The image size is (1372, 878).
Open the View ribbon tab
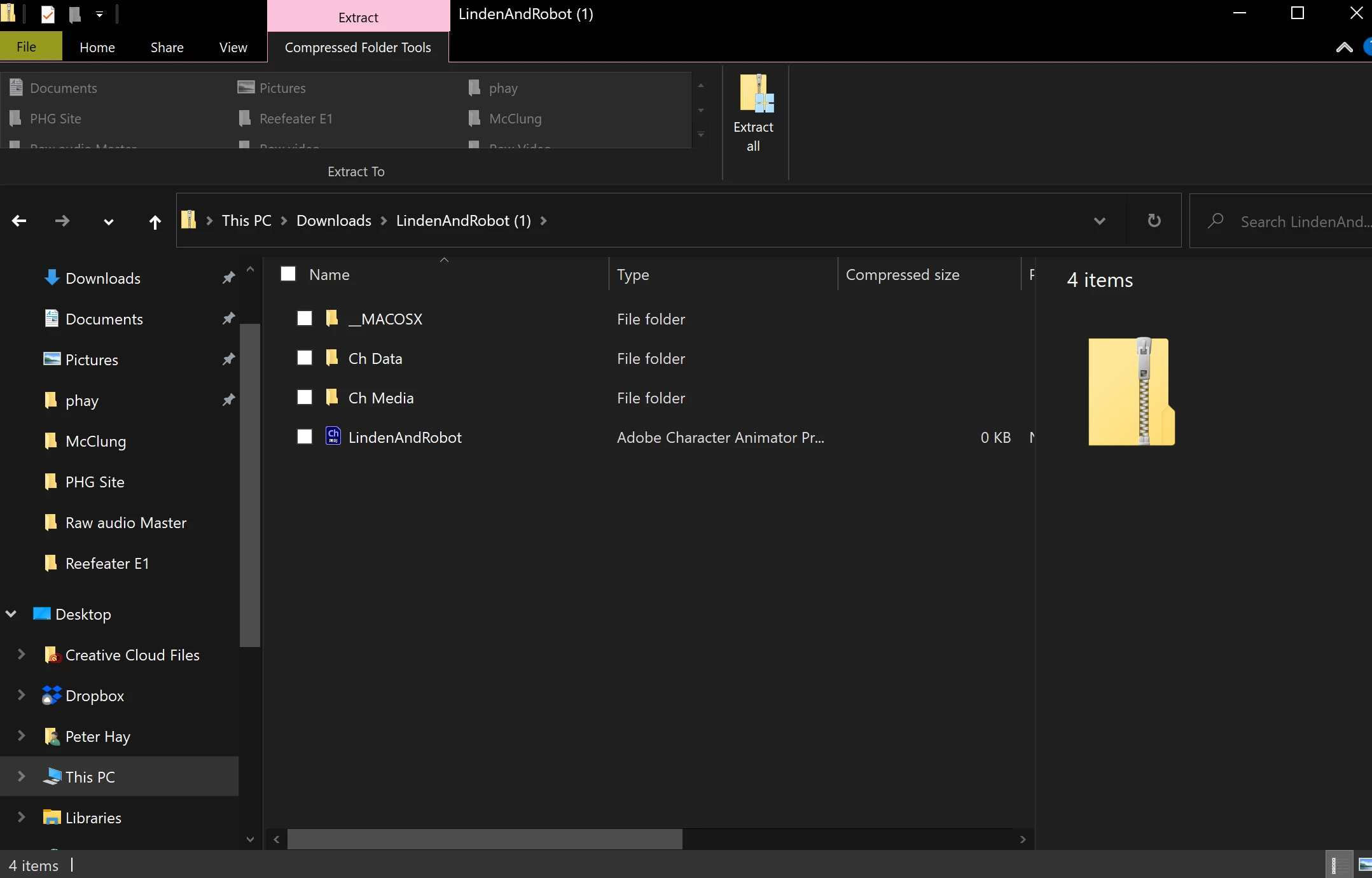(x=233, y=48)
